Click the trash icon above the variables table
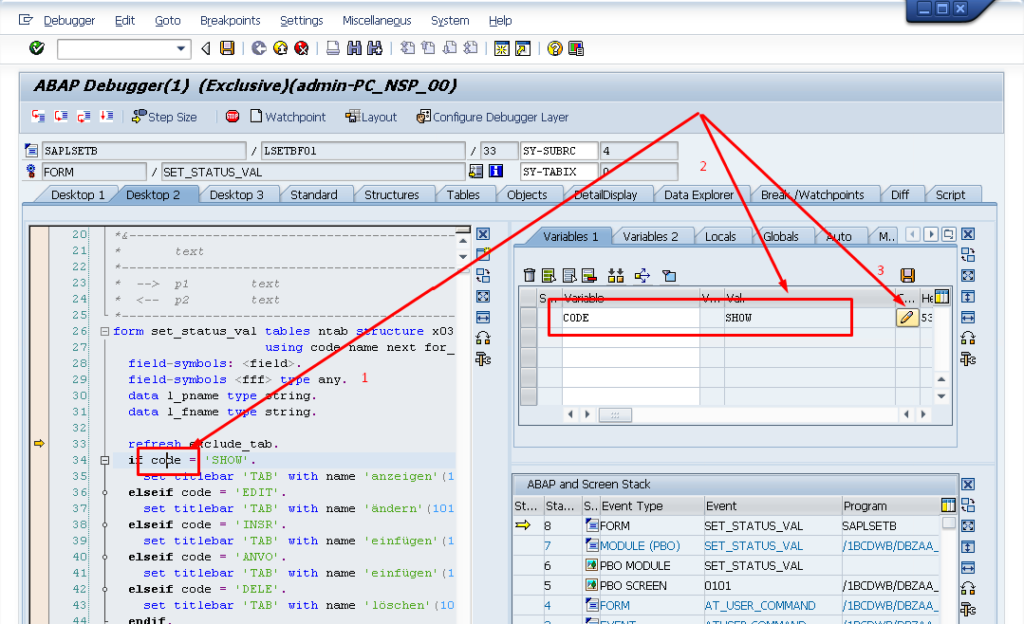 click(x=529, y=275)
